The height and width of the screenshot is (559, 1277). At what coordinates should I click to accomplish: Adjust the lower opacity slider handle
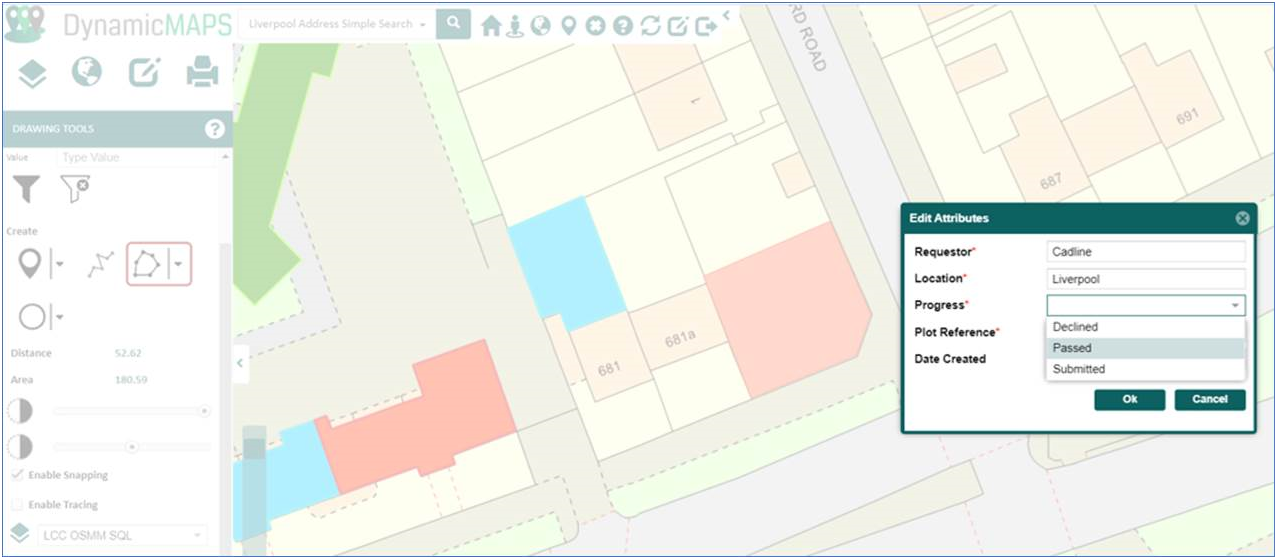[x=131, y=447]
